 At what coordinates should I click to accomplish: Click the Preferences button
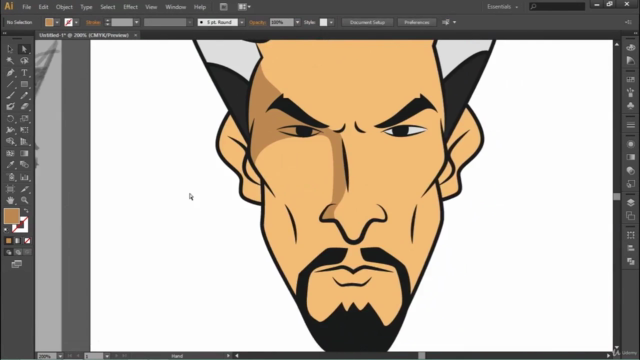pos(417,22)
